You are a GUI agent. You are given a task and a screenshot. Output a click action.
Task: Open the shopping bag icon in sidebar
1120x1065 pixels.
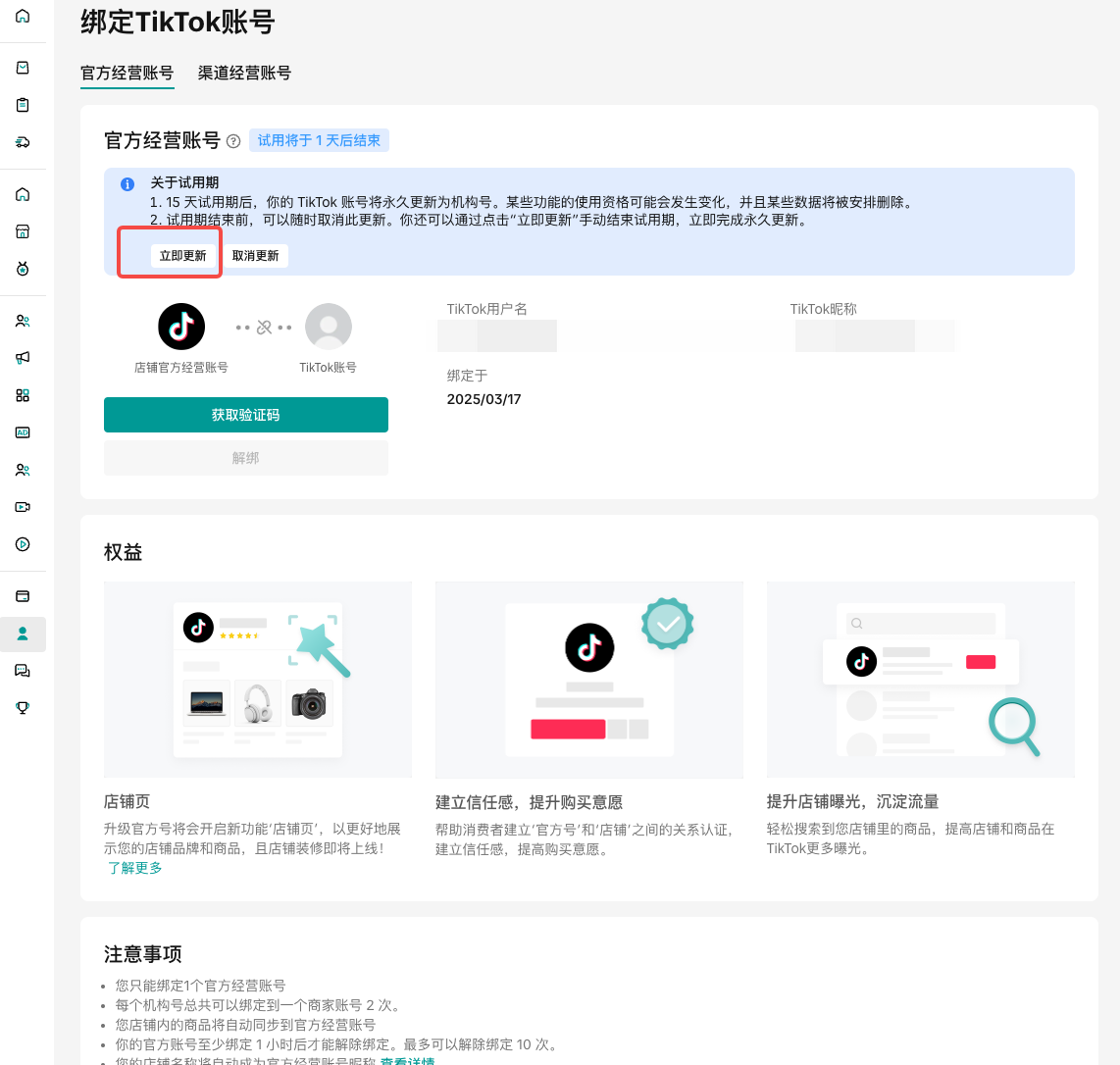[23, 68]
